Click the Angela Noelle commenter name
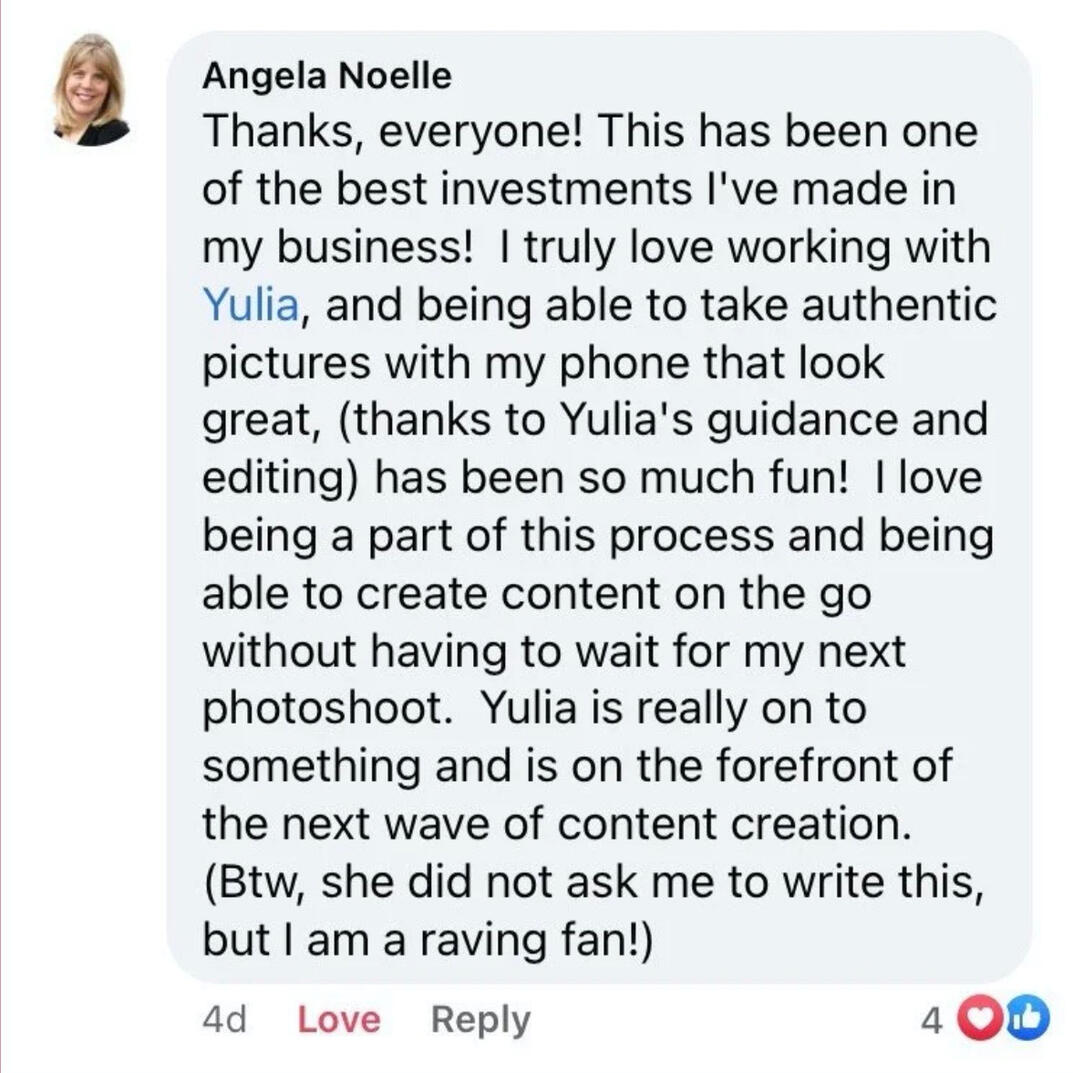 [x=326, y=75]
